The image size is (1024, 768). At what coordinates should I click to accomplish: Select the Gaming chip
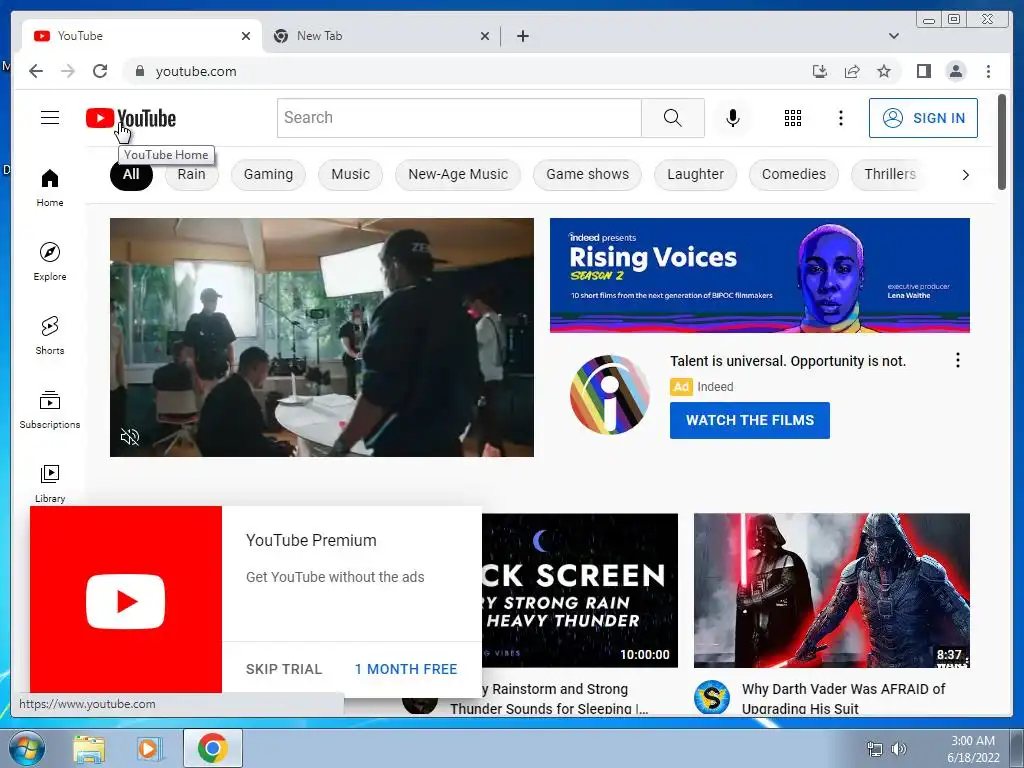coord(268,174)
